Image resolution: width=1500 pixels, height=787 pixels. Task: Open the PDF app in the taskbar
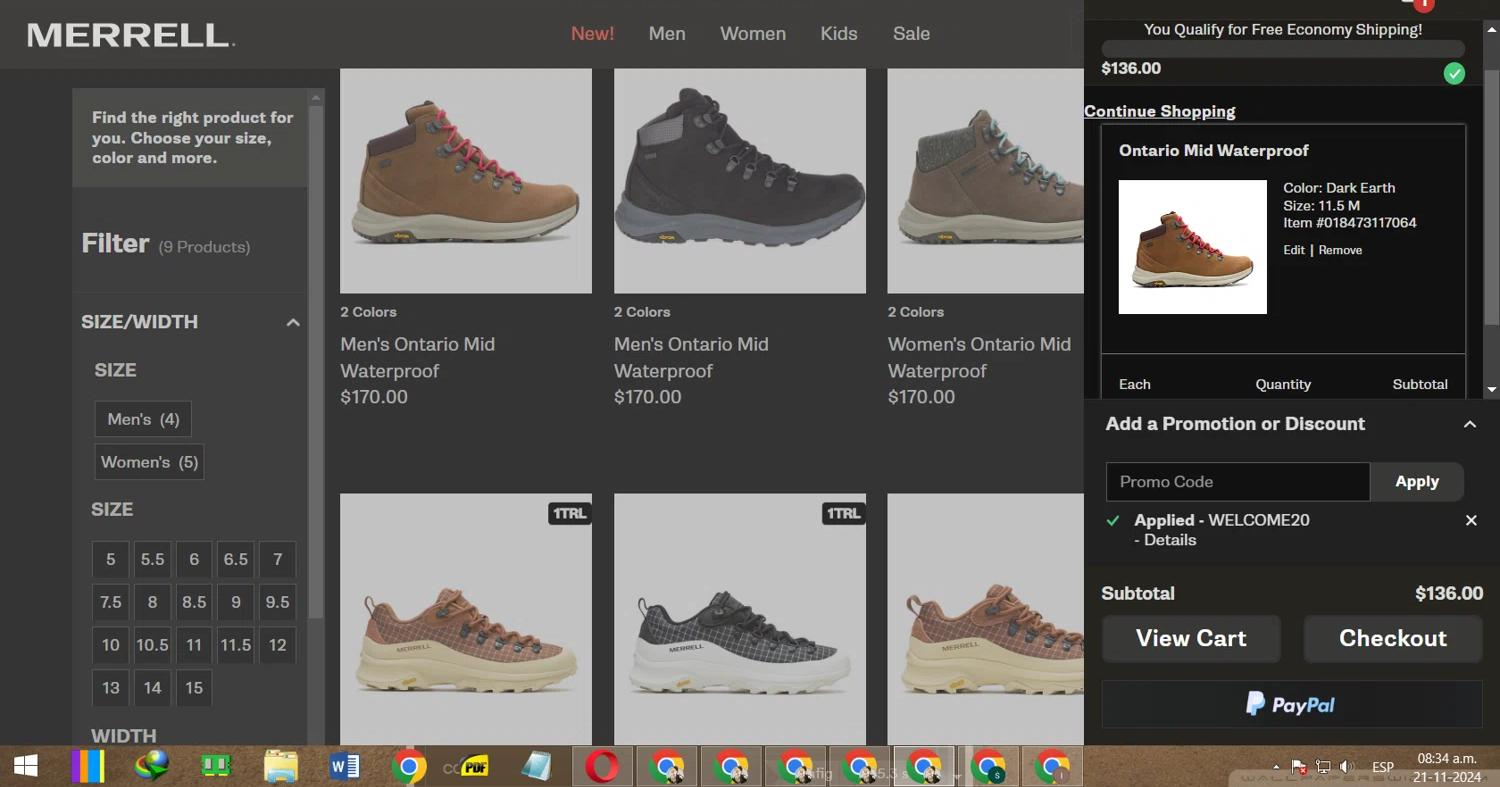[473, 767]
